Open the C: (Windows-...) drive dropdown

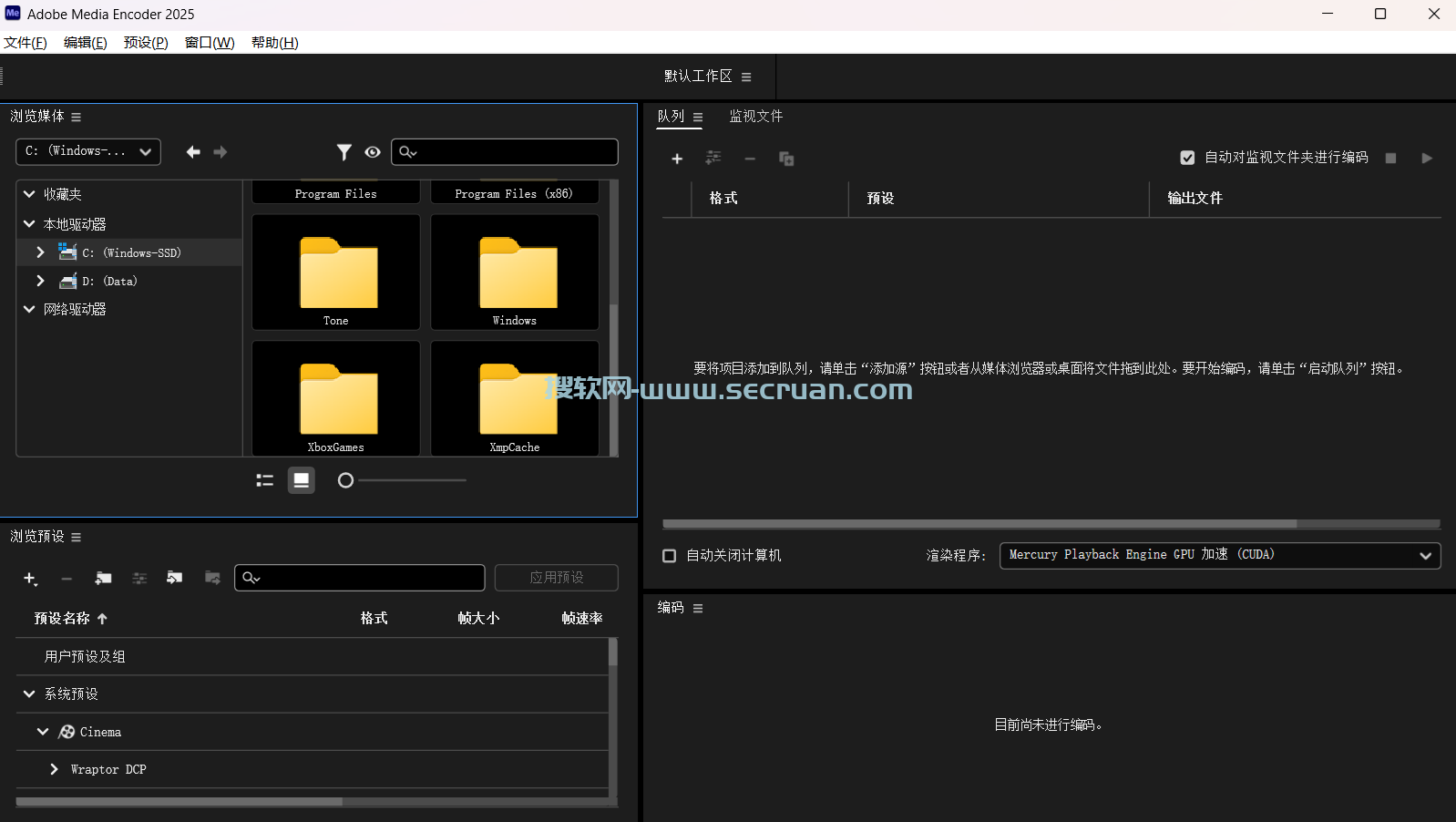[x=88, y=151]
